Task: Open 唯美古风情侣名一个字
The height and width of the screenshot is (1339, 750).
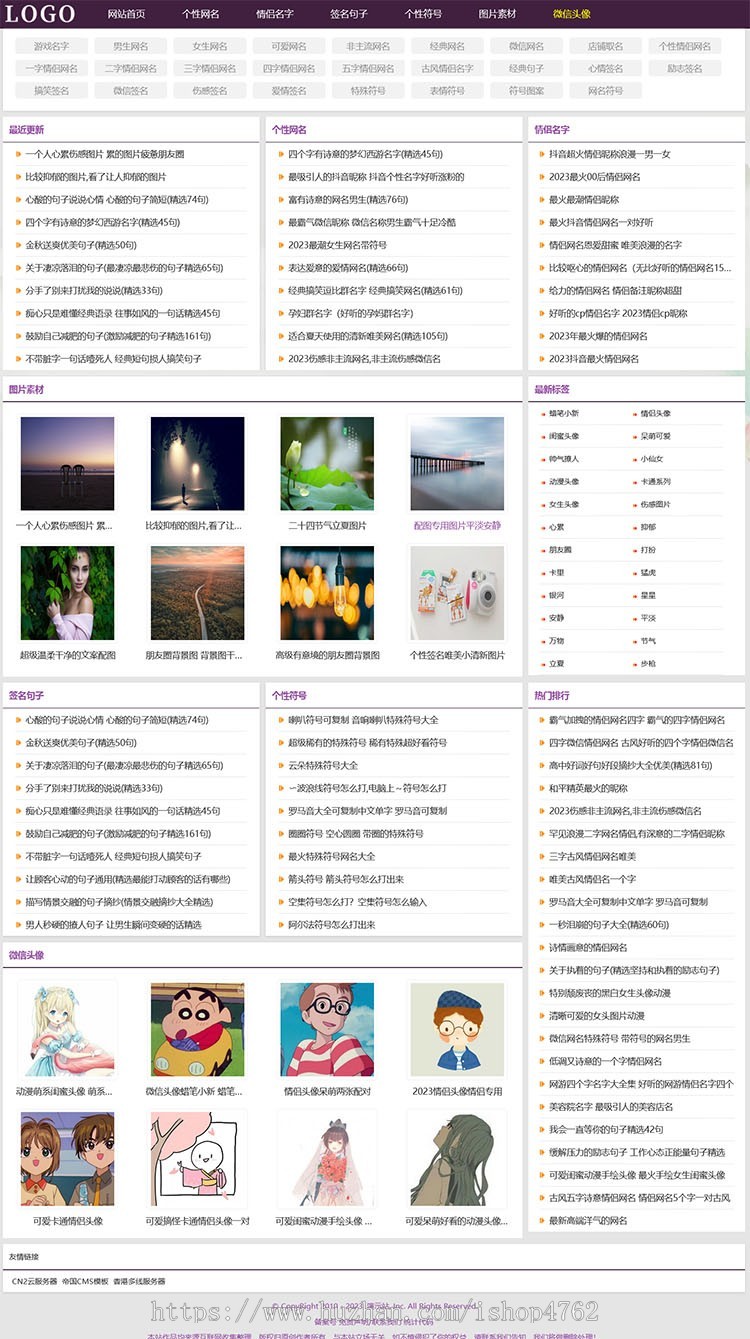Action: coord(592,879)
